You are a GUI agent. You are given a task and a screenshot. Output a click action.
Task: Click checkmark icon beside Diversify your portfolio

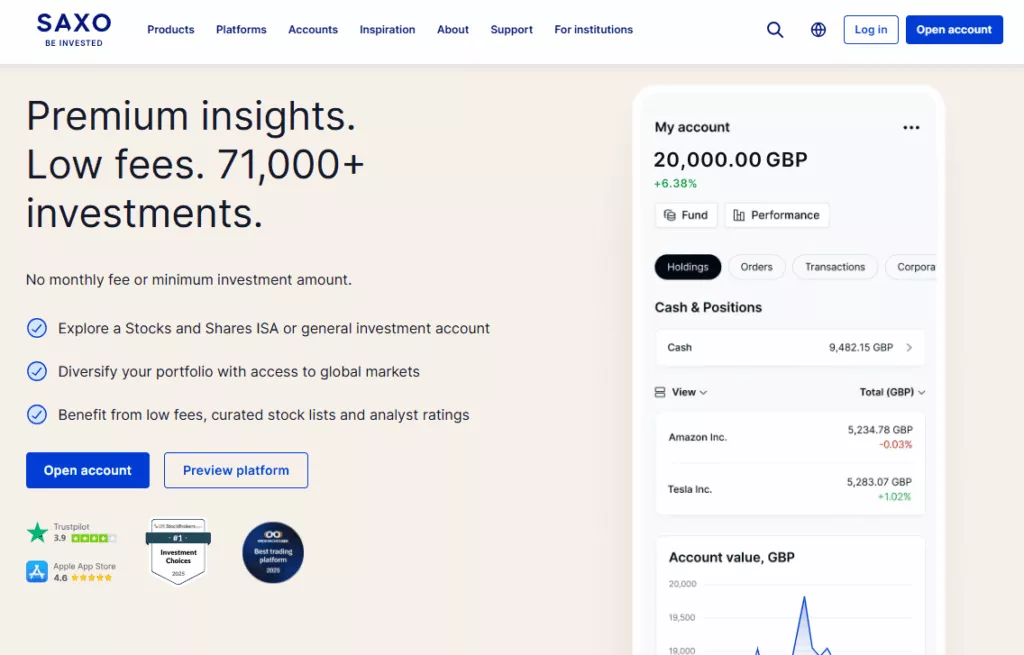click(37, 372)
